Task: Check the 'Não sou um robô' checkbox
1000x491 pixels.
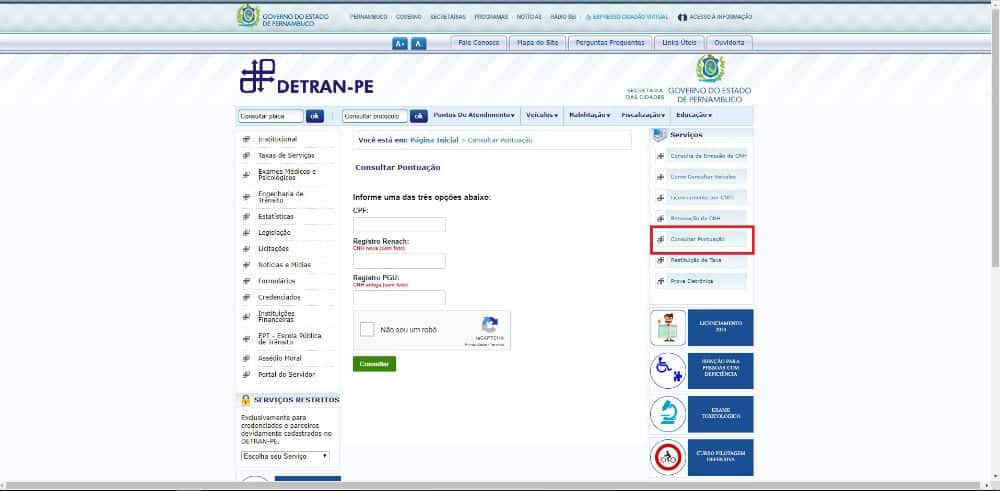Action: [367, 330]
